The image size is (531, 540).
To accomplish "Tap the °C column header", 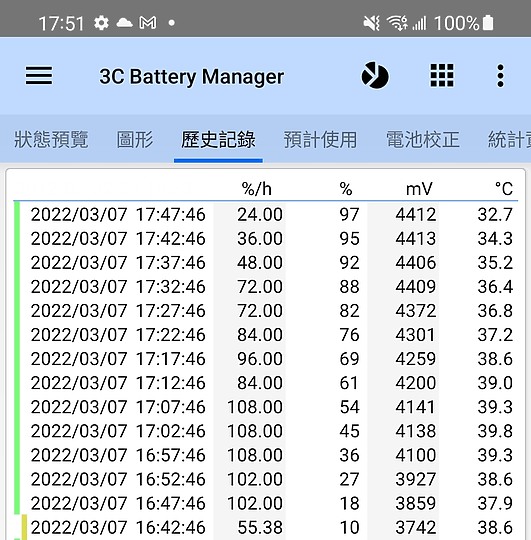I will (504, 189).
